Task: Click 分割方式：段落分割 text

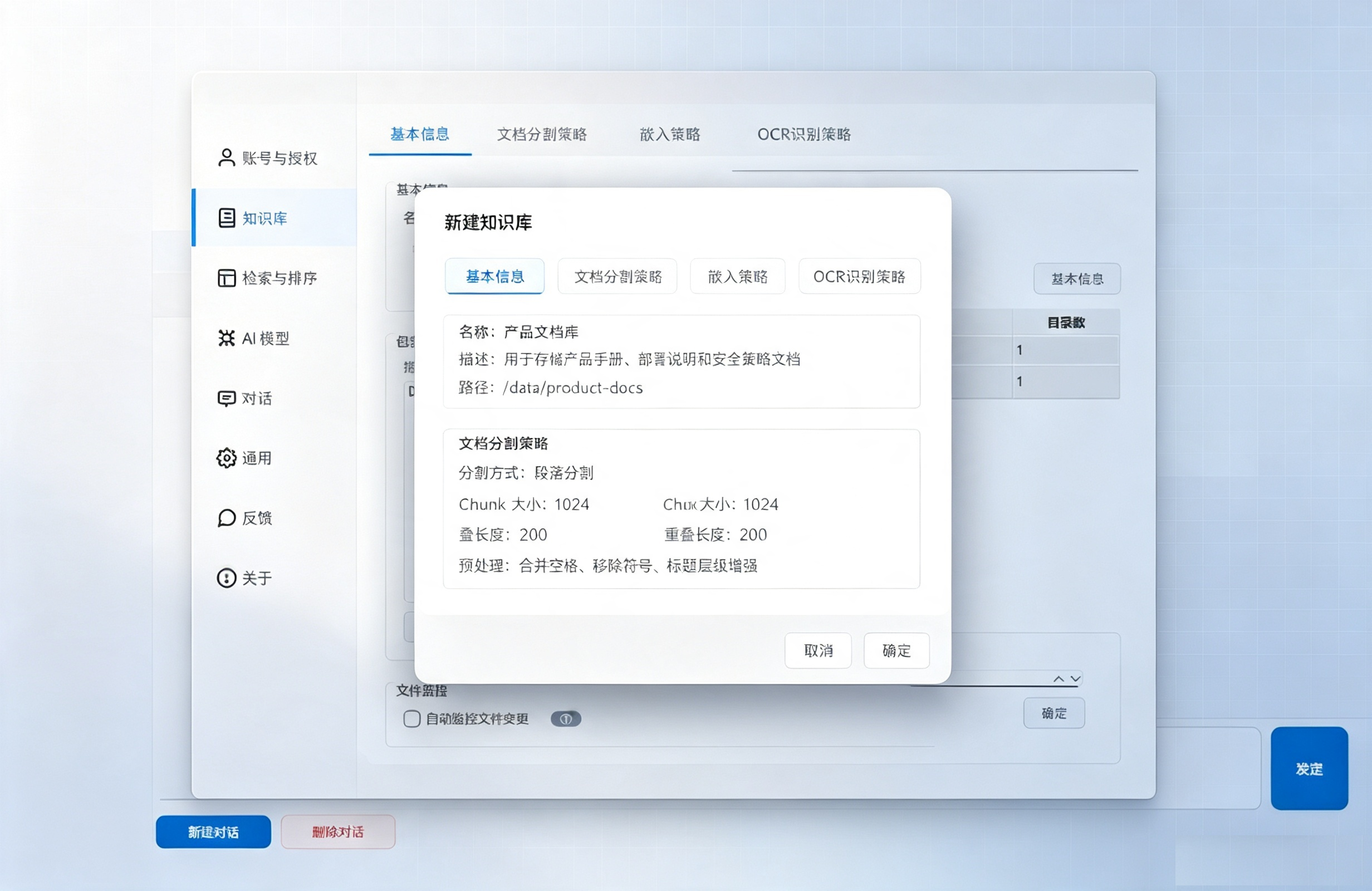Action: pos(526,473)
